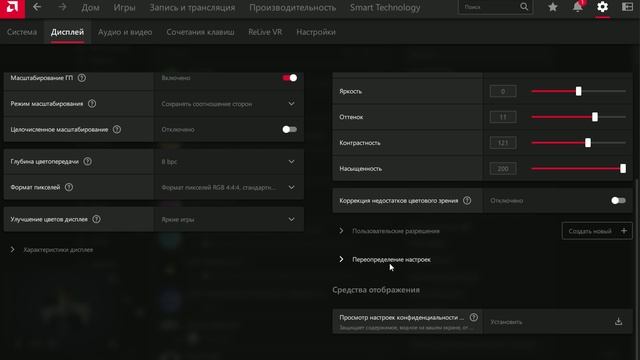Open Запись и трансляция menu
Image resolution: width=640 pixels, height=360 pixels.
coord(192,7)
